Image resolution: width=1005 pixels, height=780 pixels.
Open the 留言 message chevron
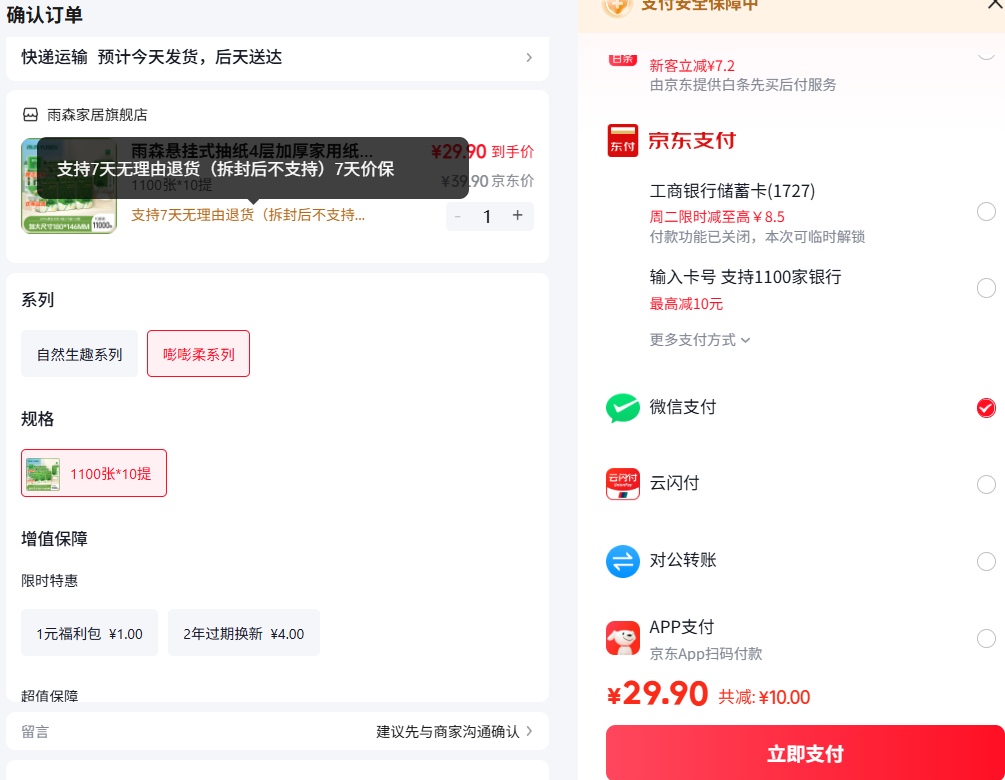[x=529, y=731]
